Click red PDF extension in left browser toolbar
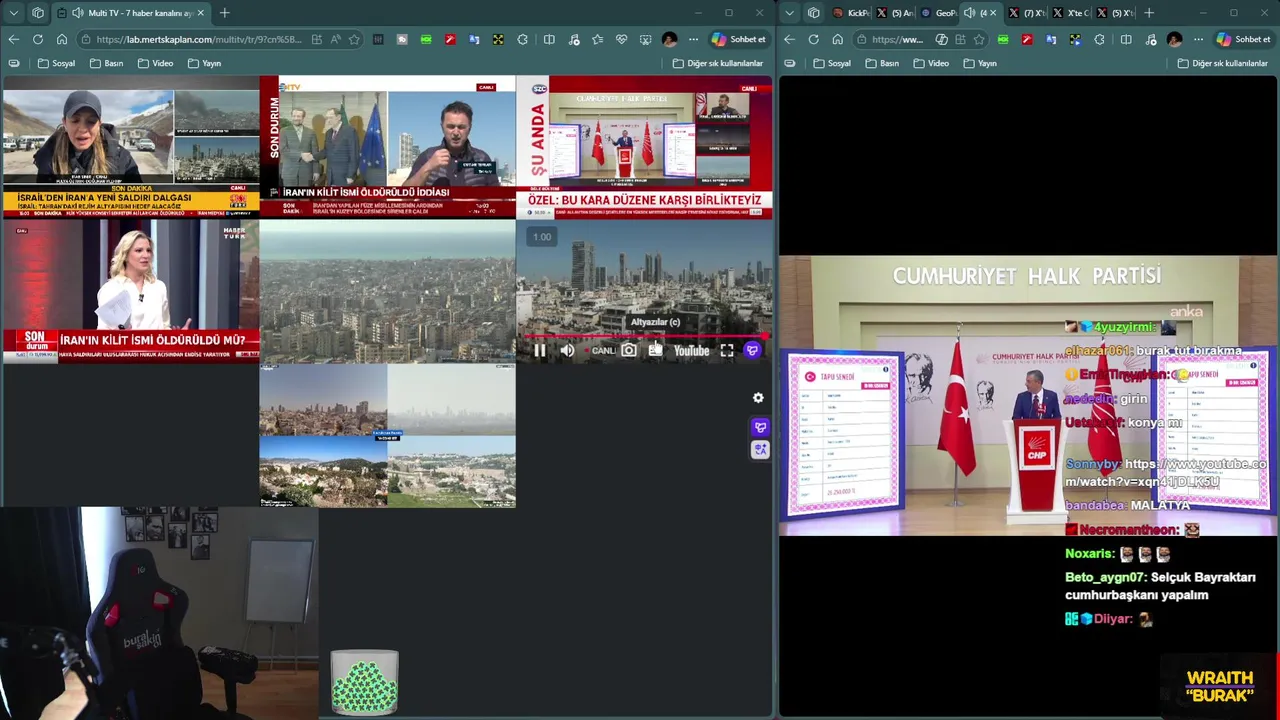 (450, 39)
